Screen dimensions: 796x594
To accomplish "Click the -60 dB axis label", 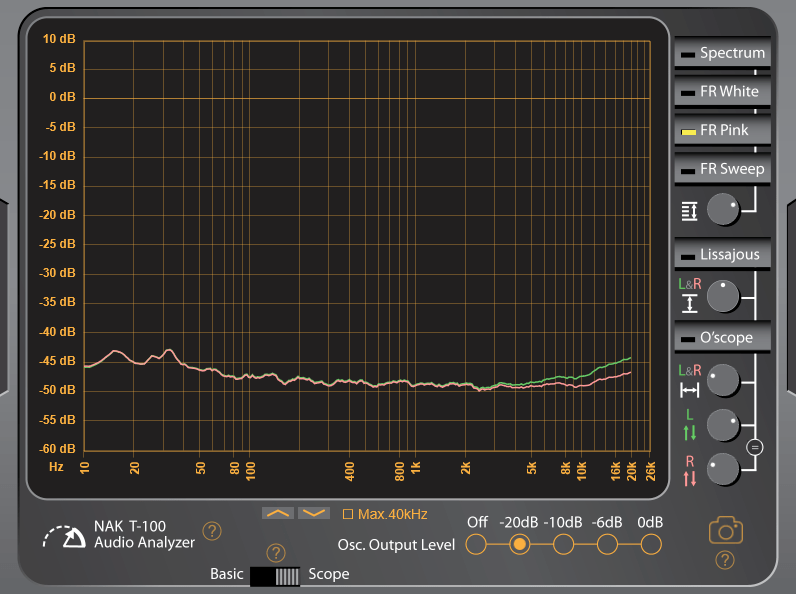I will coord(57,449).
